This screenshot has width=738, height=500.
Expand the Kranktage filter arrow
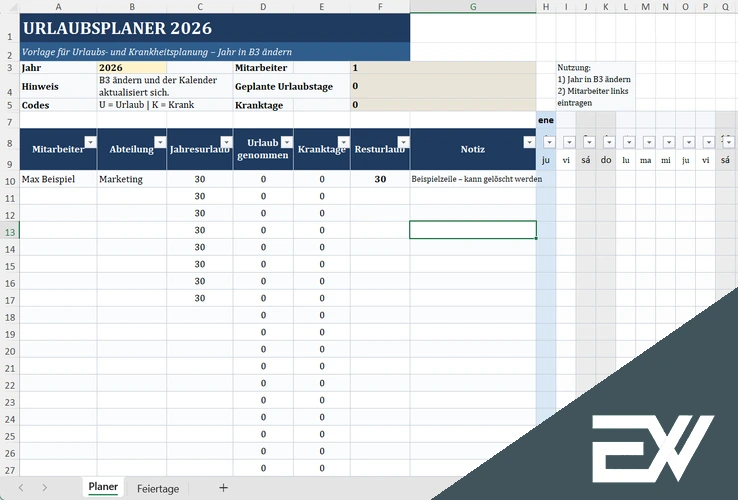(342, 142)
